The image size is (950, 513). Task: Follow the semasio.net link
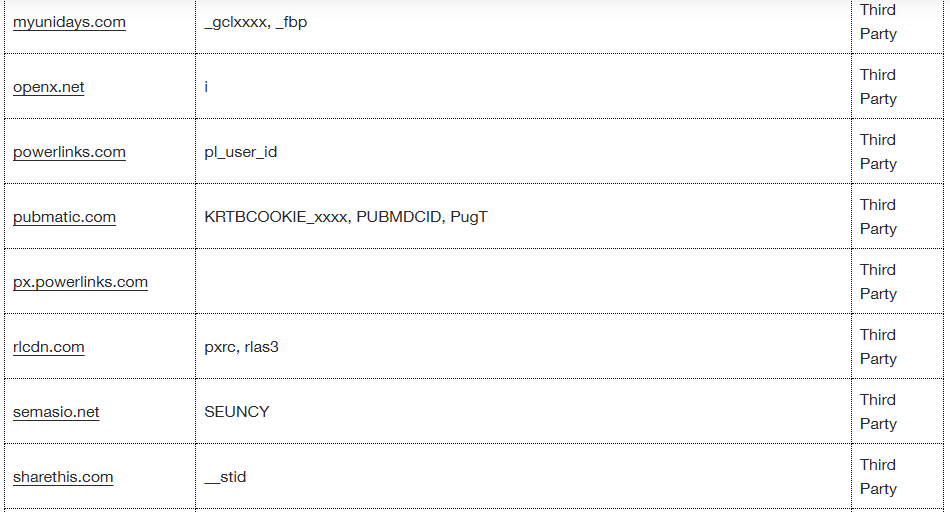56,412
